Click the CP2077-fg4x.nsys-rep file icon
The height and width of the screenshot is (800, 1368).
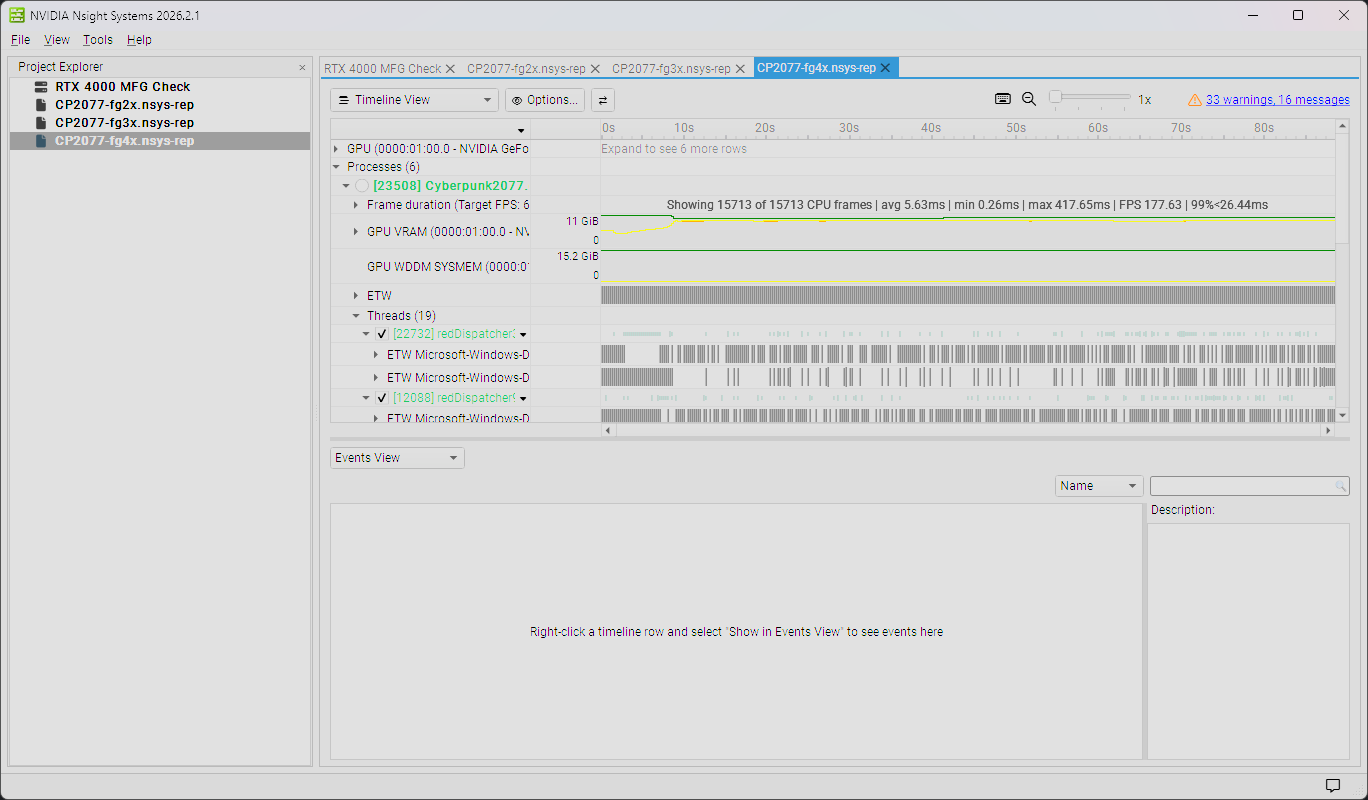click(x=41, y=141)
